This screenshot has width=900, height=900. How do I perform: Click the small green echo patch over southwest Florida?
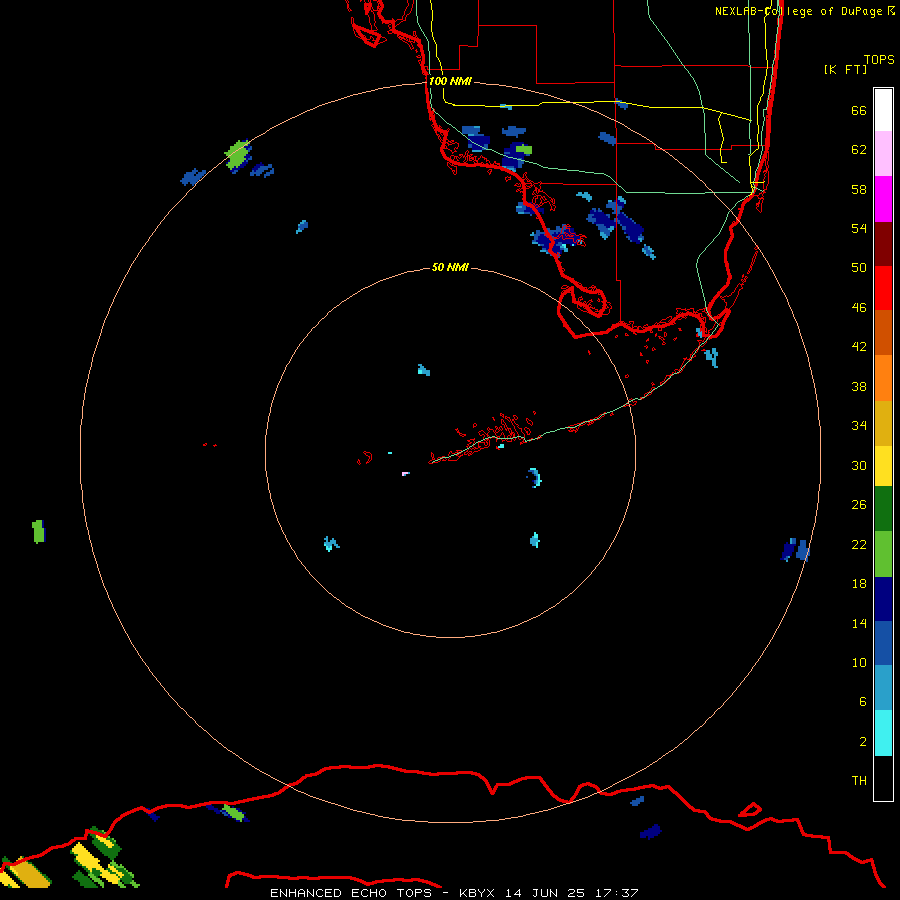523,150
